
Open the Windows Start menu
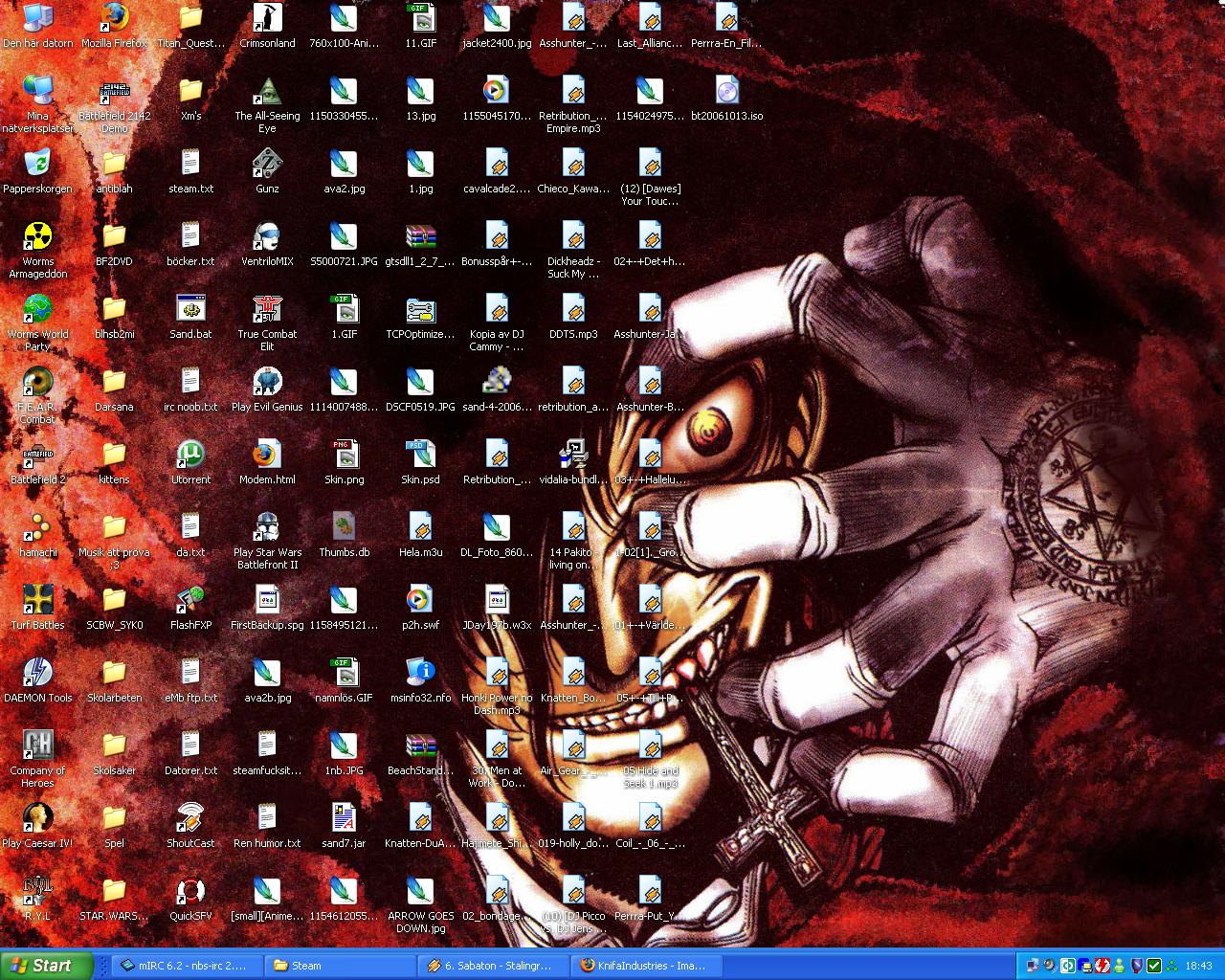pos(47,966)
